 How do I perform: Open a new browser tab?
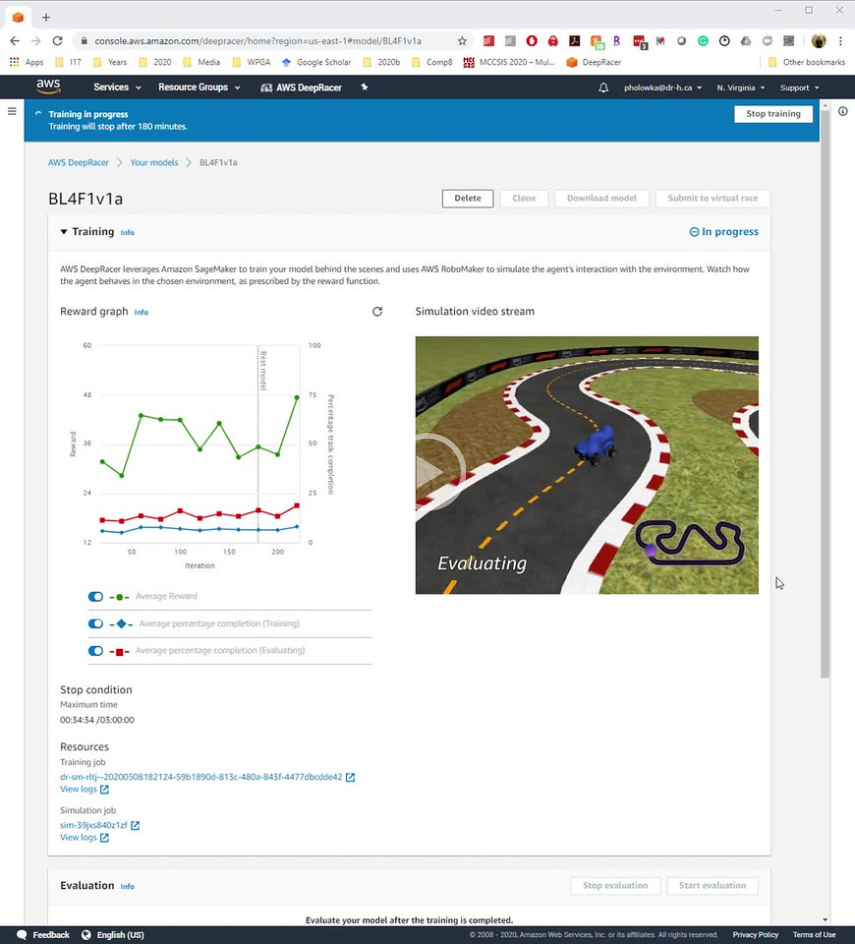tap(46, 17)
